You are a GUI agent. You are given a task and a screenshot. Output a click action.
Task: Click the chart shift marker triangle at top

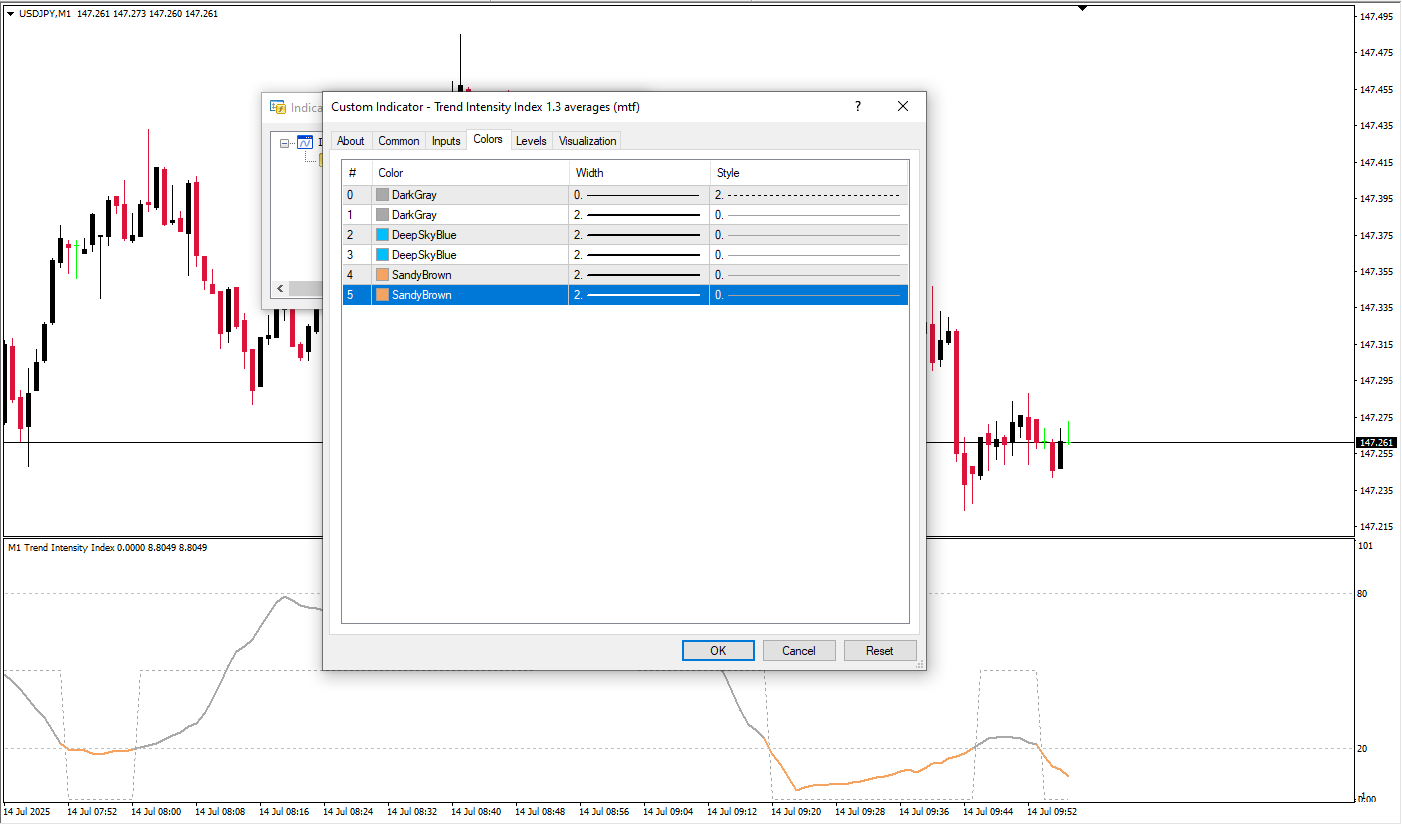1081,9
